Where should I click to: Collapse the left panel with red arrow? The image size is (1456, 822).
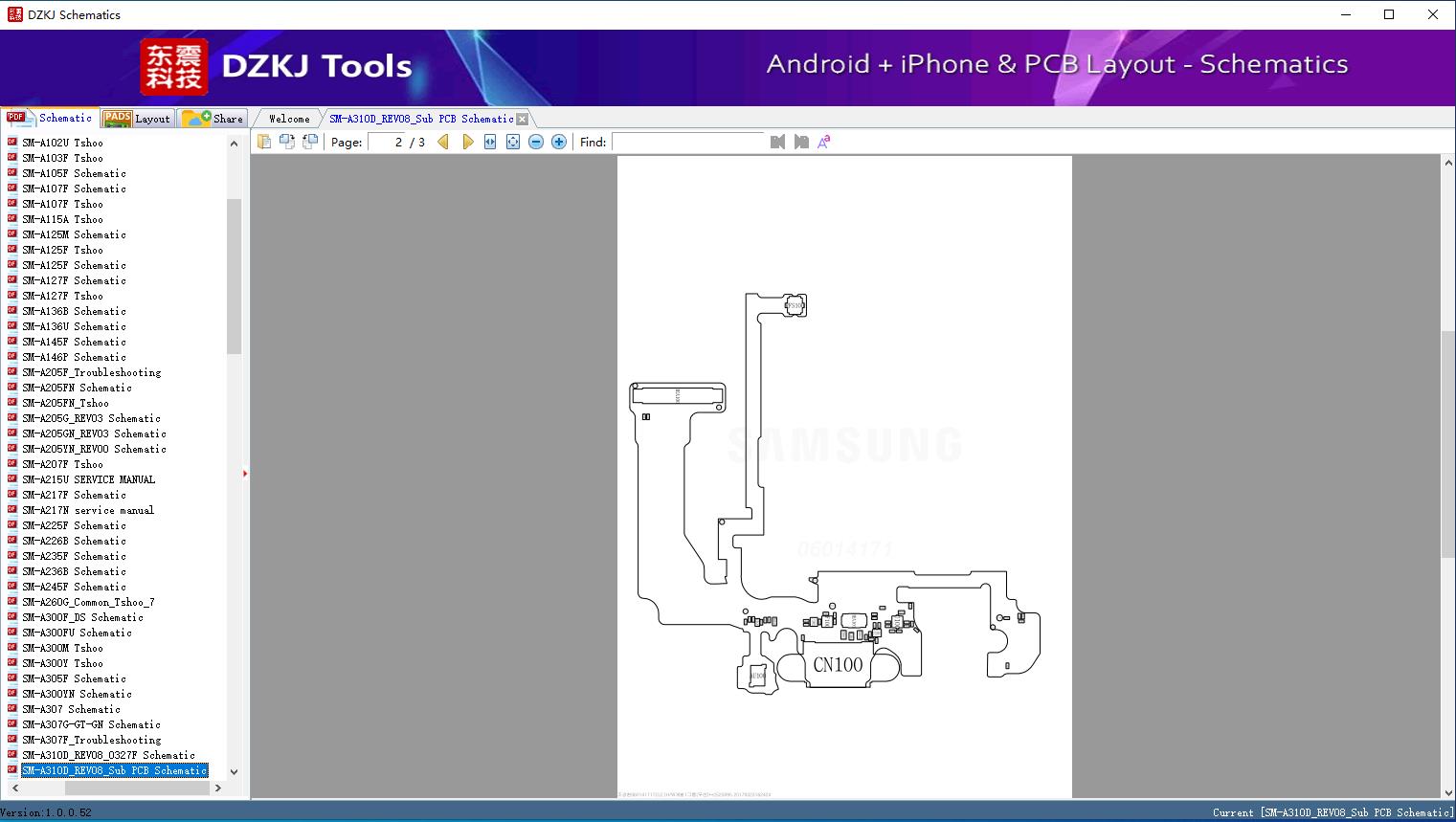coord(245,474)
